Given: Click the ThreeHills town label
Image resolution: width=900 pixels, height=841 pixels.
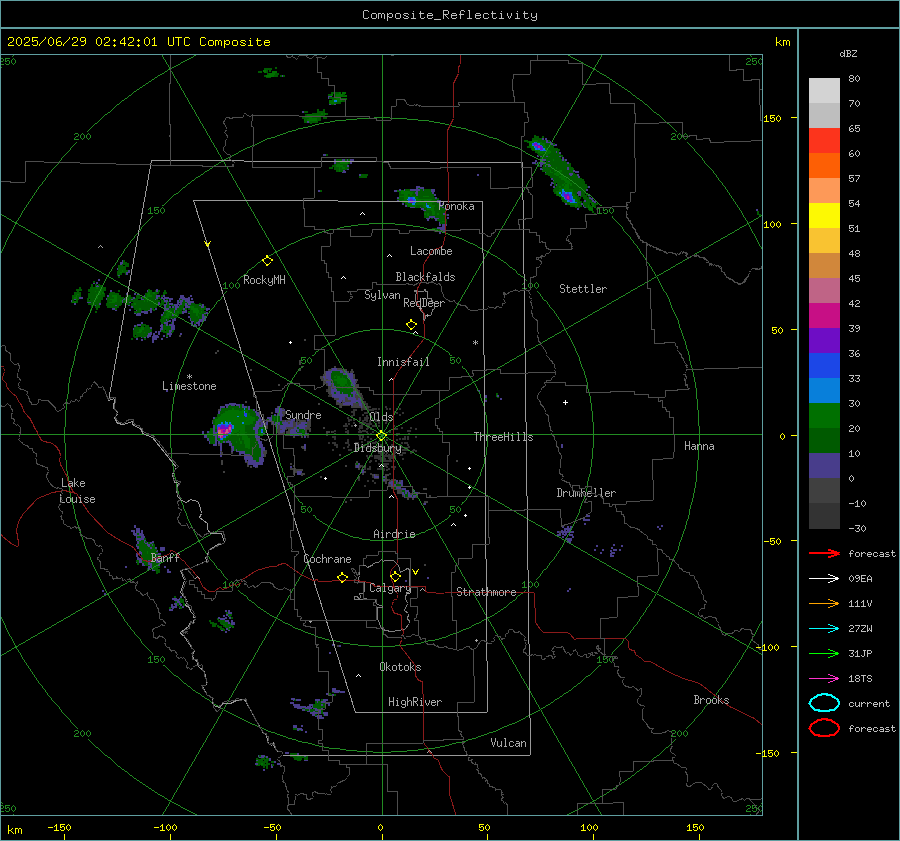Looking at the screenshot, I should pyautogui.click(x=503, y=437).
